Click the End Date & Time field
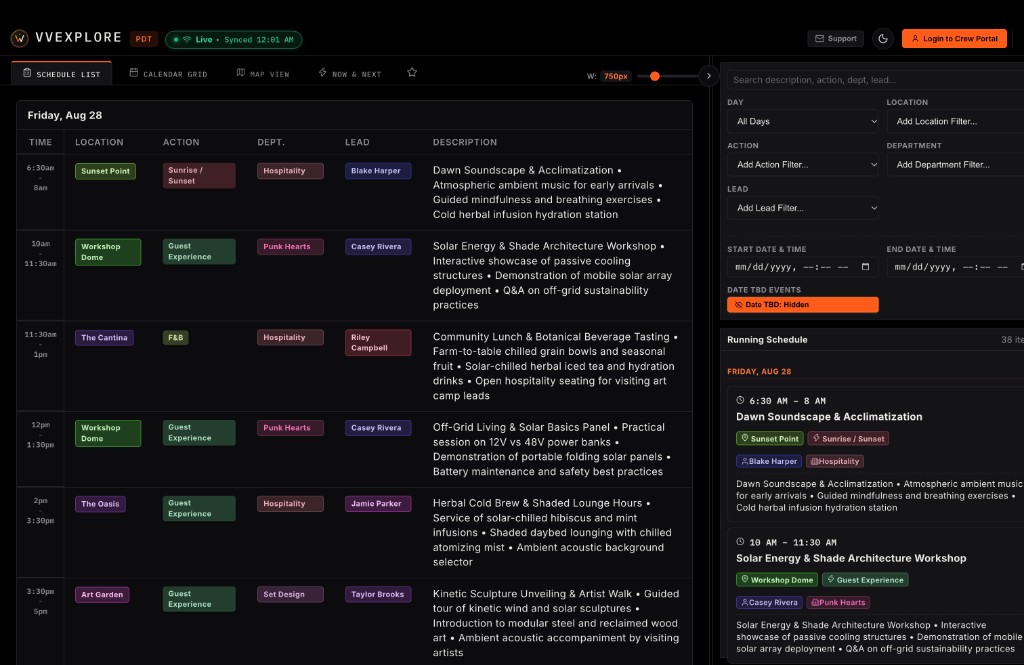Image resolution: width=1024 pixels, height=665 pixels. click(x=955, y=267)
